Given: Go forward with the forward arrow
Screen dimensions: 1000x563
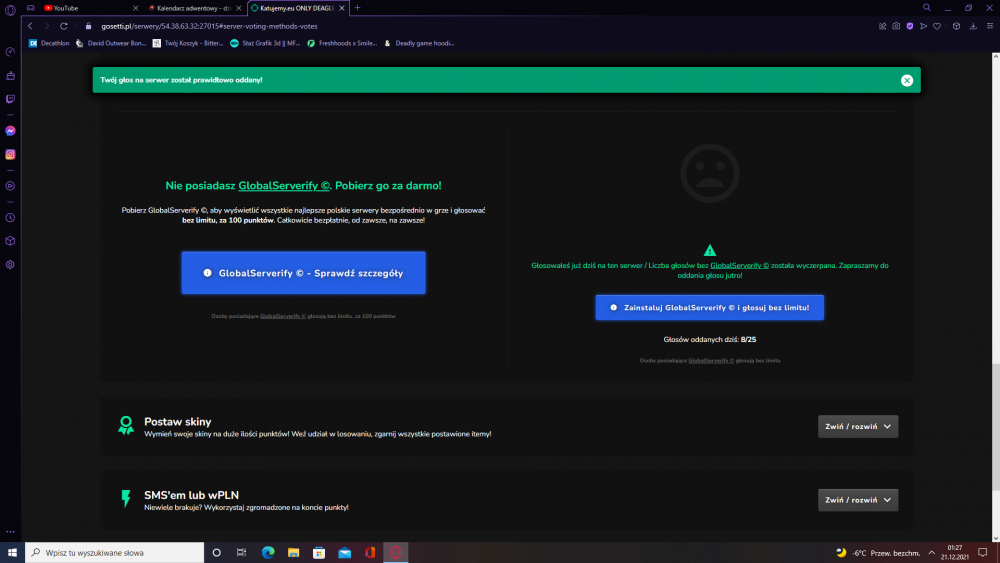Looking at the screenshot, I should coord(47,26).
